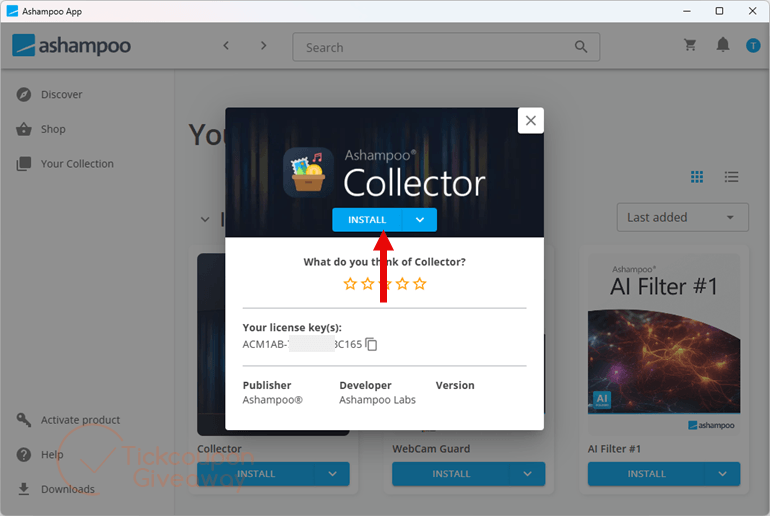Click the Collector card thumbnail
This screenshot has width=770, height=516.
[x=211, y=344]
